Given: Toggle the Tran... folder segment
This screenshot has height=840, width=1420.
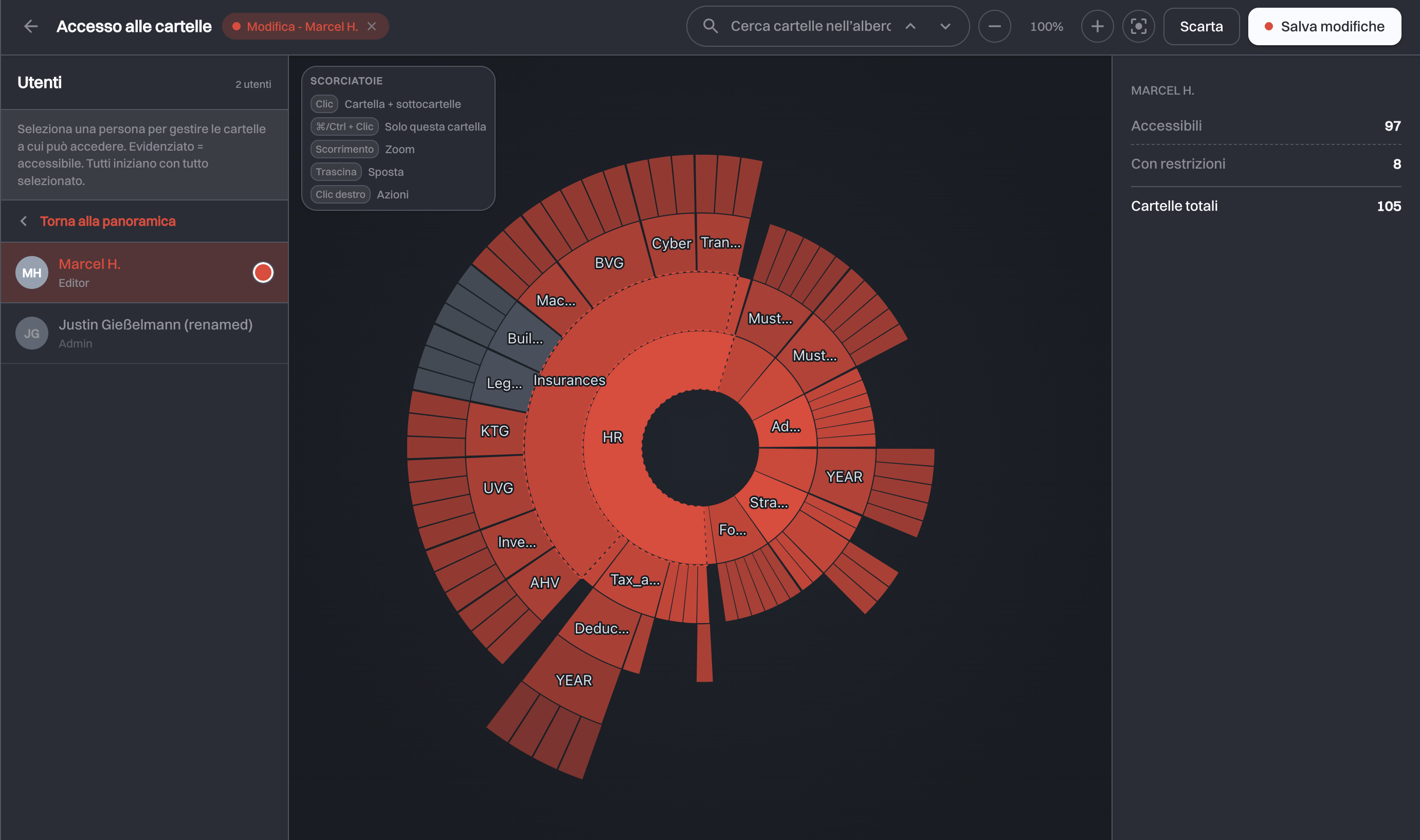Looking at the screenshot, I should point(720,242).
